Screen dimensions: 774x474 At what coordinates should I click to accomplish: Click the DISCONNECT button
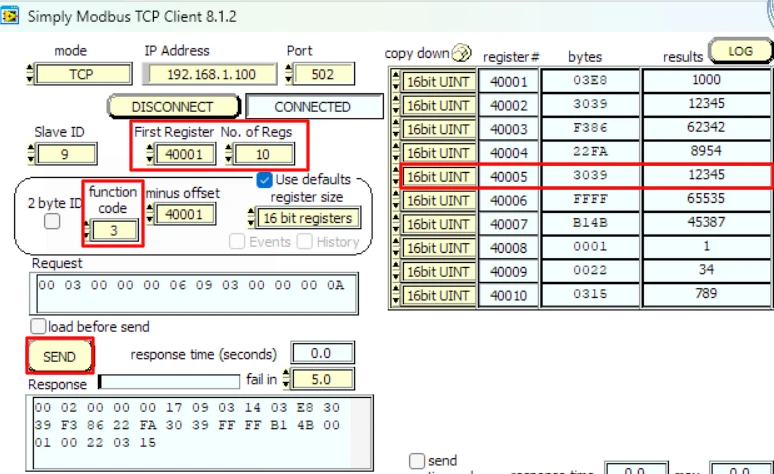click(173, 107)
